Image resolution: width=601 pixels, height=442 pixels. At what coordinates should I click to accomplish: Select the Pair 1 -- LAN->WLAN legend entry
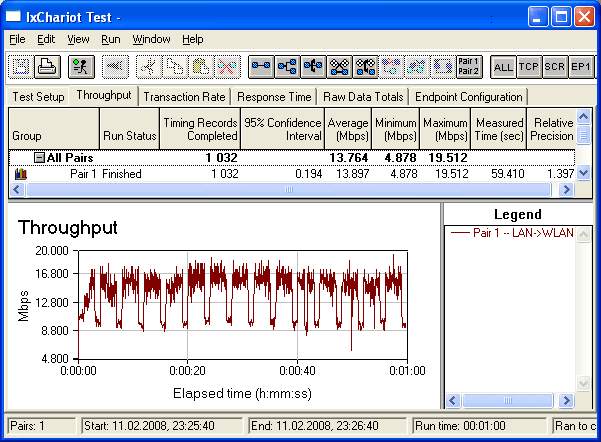(512, 233)
